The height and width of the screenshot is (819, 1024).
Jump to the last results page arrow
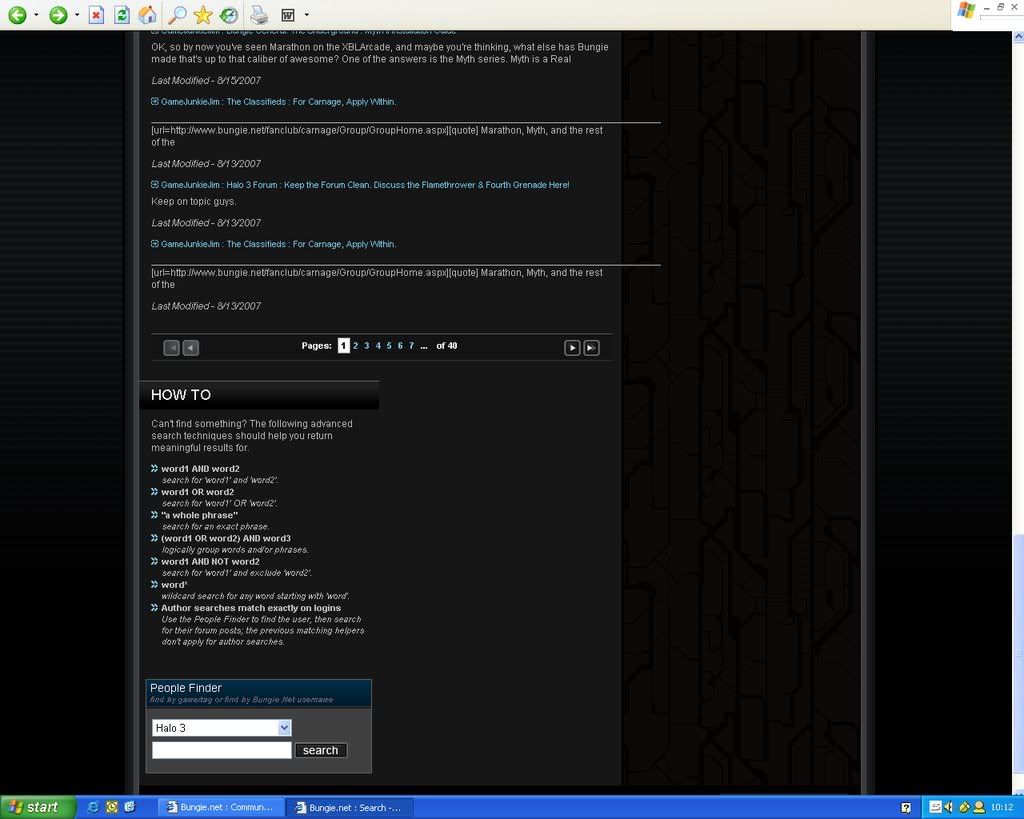click(591, 348)
